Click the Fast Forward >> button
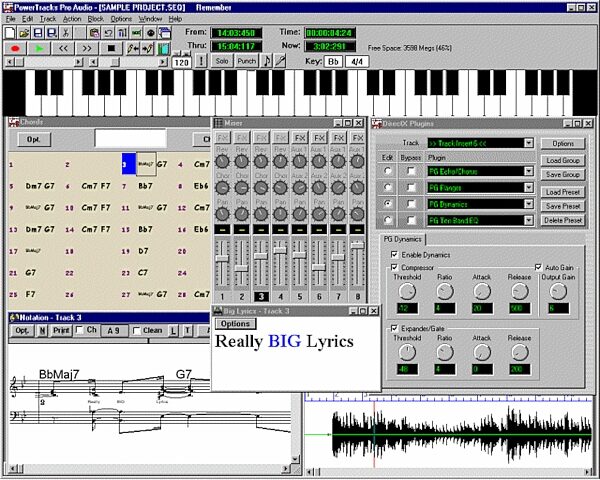This screenshot has width=600, height=480. [87, 49]
